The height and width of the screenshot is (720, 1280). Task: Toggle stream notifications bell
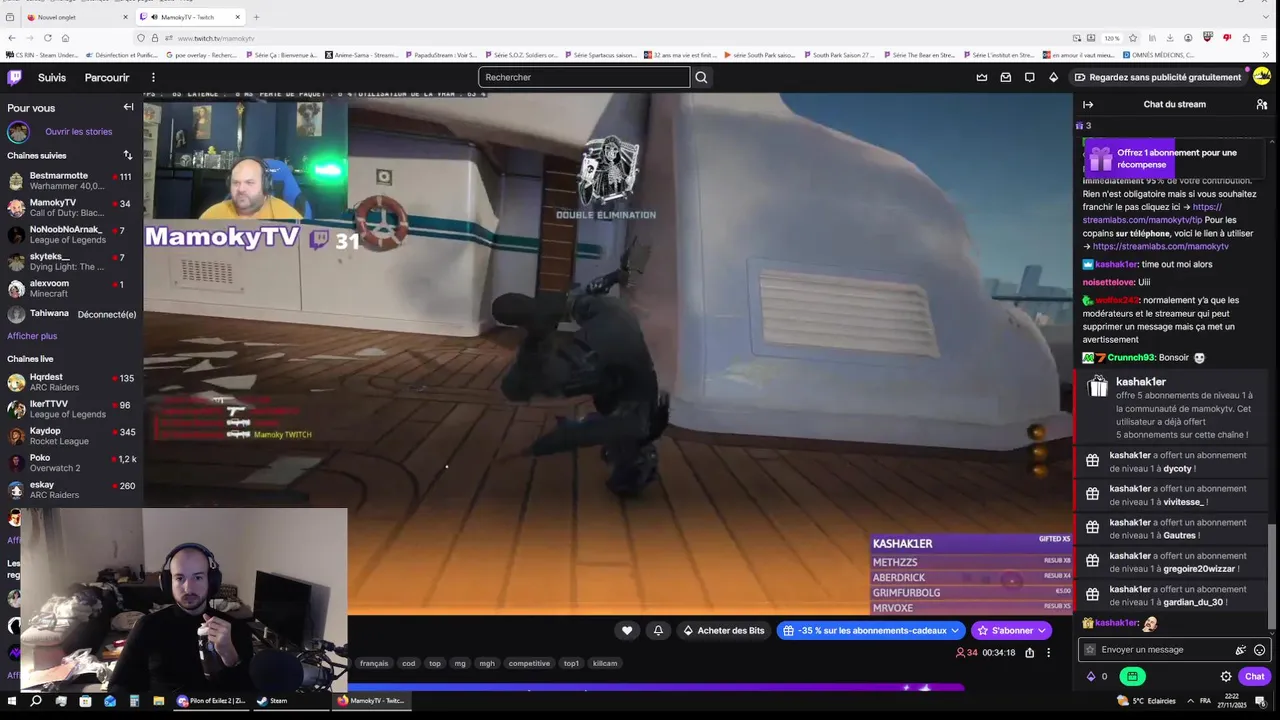658,630
